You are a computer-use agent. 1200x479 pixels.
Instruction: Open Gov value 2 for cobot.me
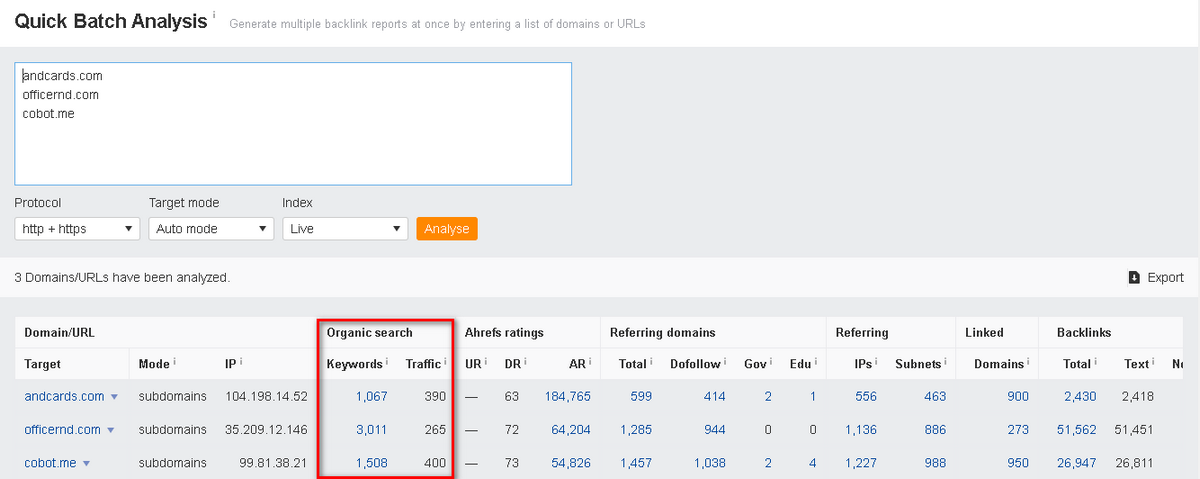pos(768,462)
